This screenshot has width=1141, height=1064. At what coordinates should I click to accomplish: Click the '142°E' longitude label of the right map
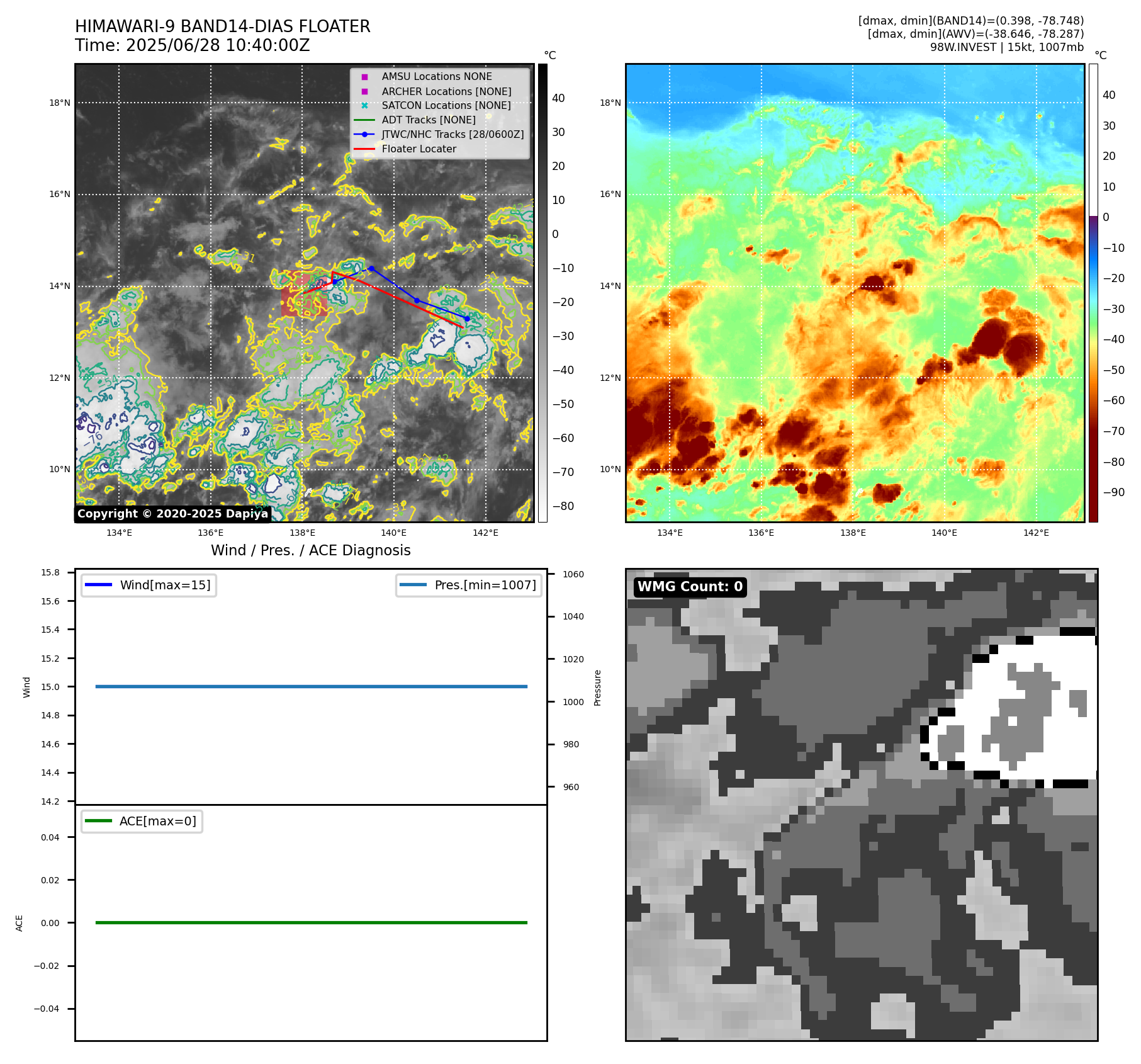pos(1036,533)
